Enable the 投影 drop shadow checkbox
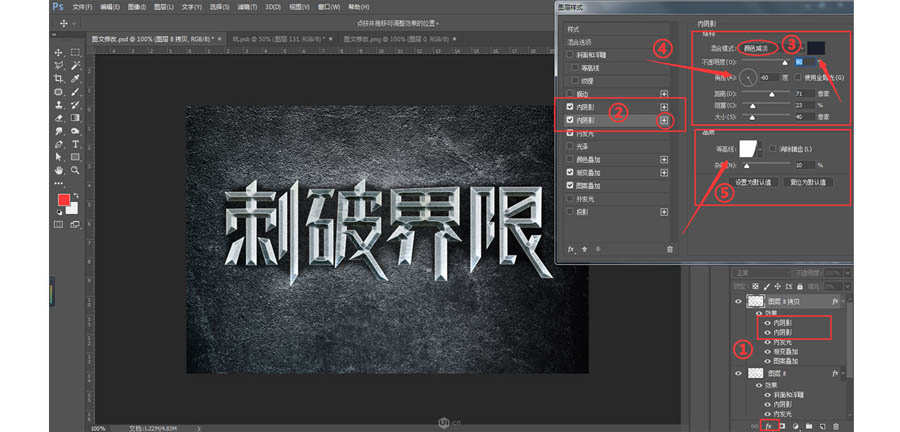 [x=570, y=212]
